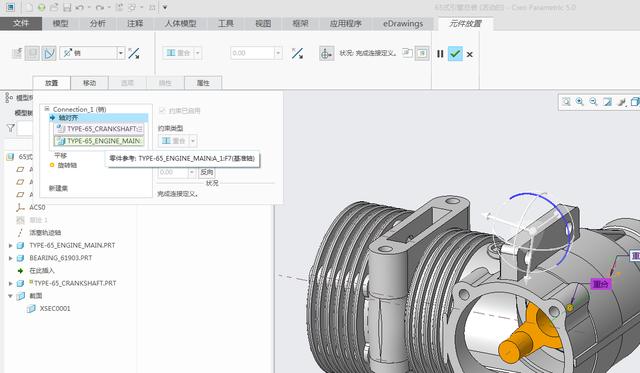
Task: Collapse the Connection_1 set in placement panel
Action: pos(47,109)
